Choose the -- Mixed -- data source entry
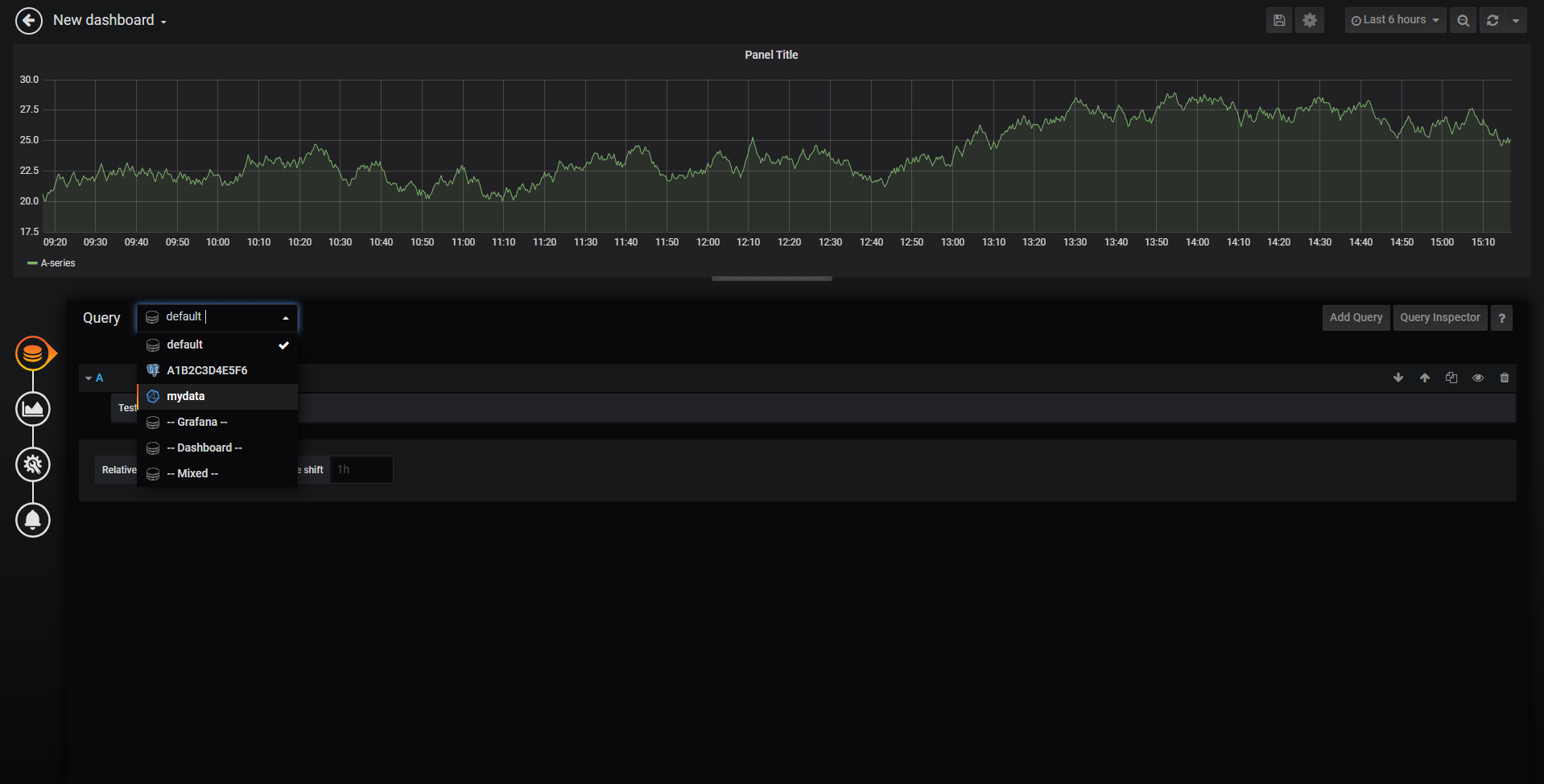 pyautogui.click(x=196, y=473)
